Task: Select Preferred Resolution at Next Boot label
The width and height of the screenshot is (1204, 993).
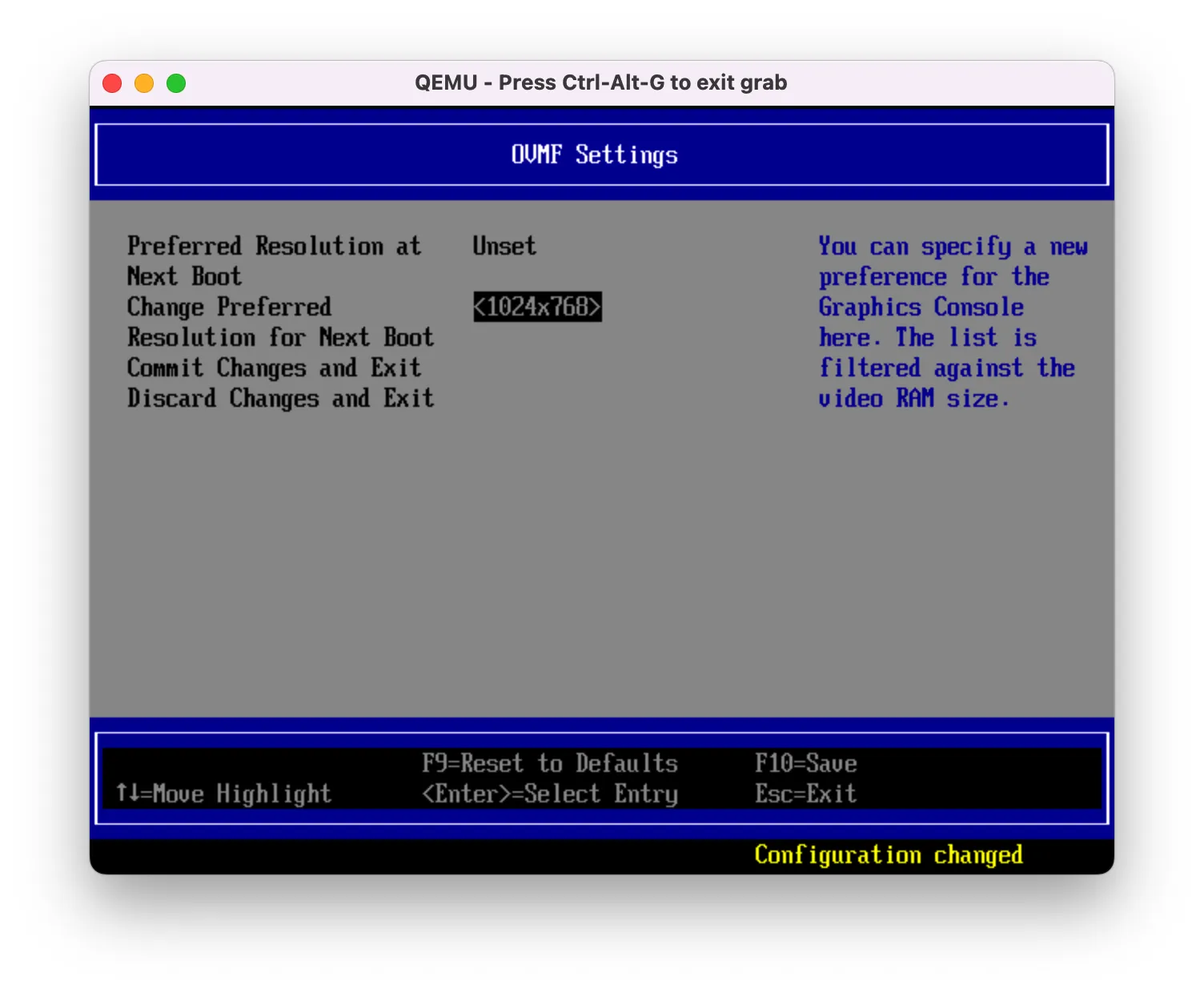Action: coord(274,261)
